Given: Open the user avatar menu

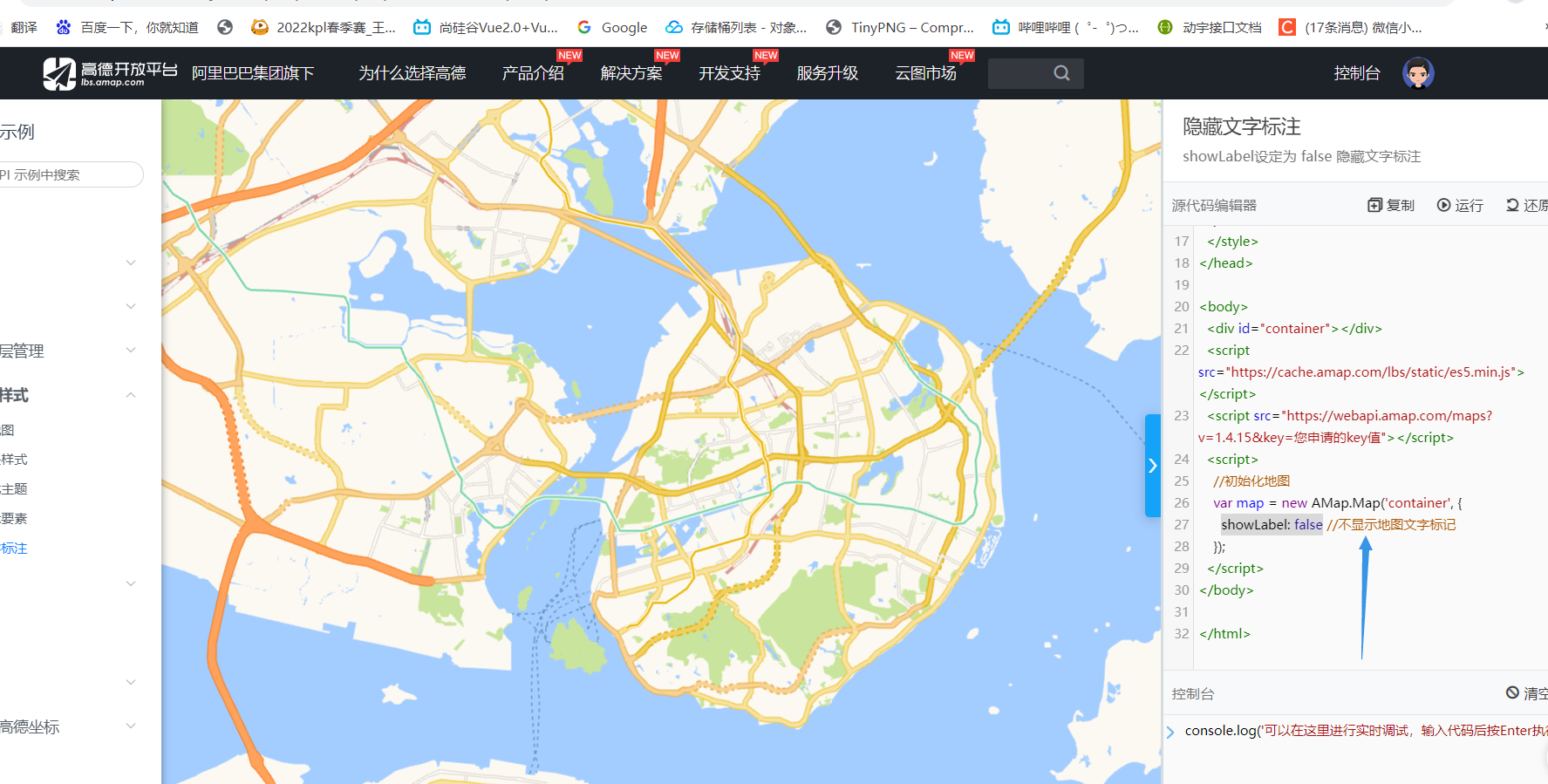Looking at the screenshot, I should pyautogui.click(x=1418, y=73).
